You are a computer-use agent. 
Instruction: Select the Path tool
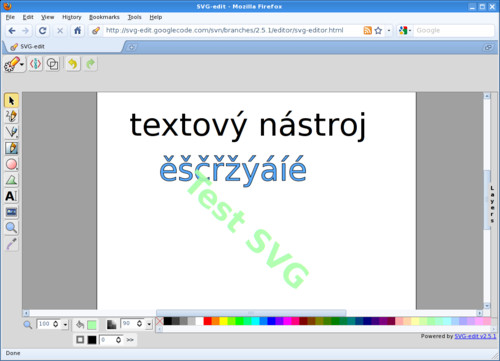(11, 180)
